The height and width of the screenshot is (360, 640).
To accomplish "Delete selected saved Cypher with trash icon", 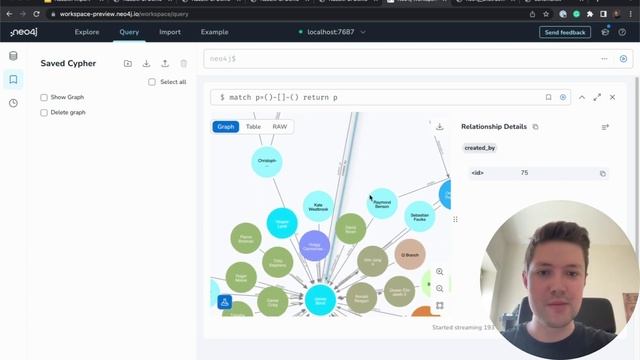I will (184, 63).
